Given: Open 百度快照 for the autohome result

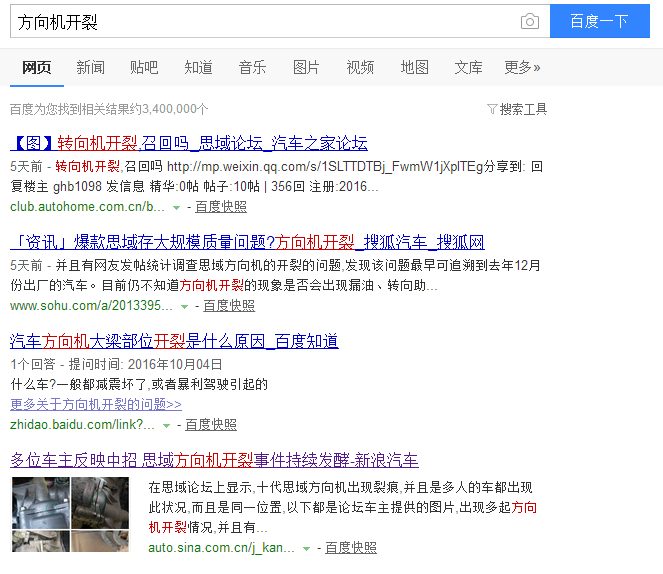Looking at the screenshot, I should [221, 207].
